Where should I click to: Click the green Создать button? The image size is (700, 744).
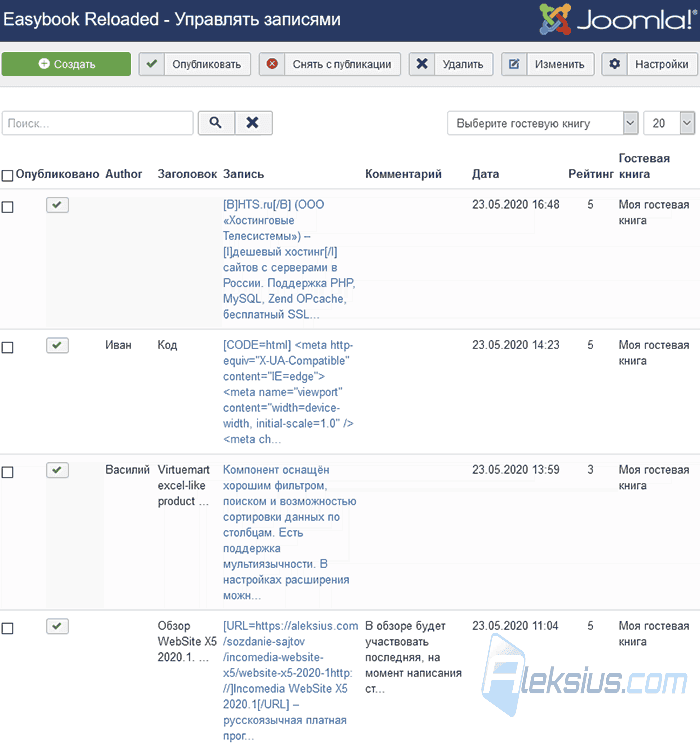click(x=66, y=64)
